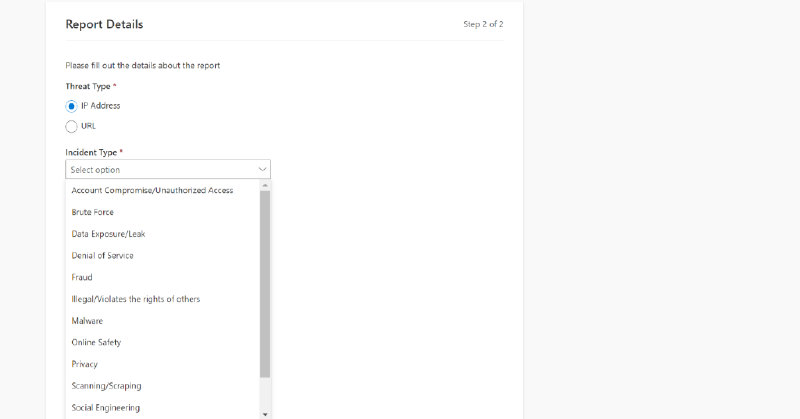Click the 'Select option' placeholder text field
Screen dimensions: 800x419
(x=150, y=170)
